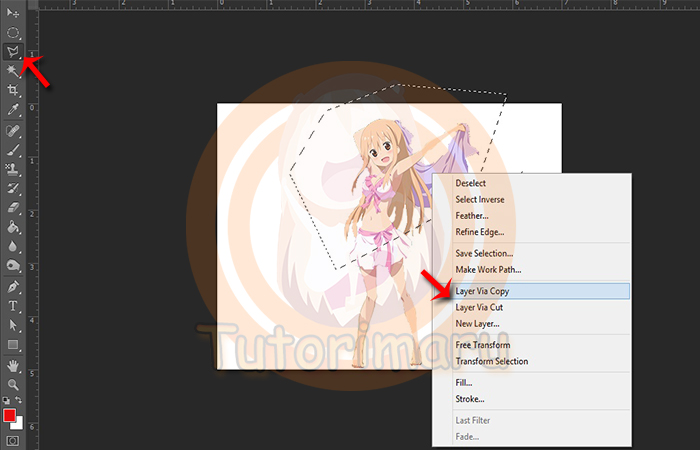The width and height of the screenshot is (700, 450).
Task: Select the Pen tool
Action: tap(12, 287)
